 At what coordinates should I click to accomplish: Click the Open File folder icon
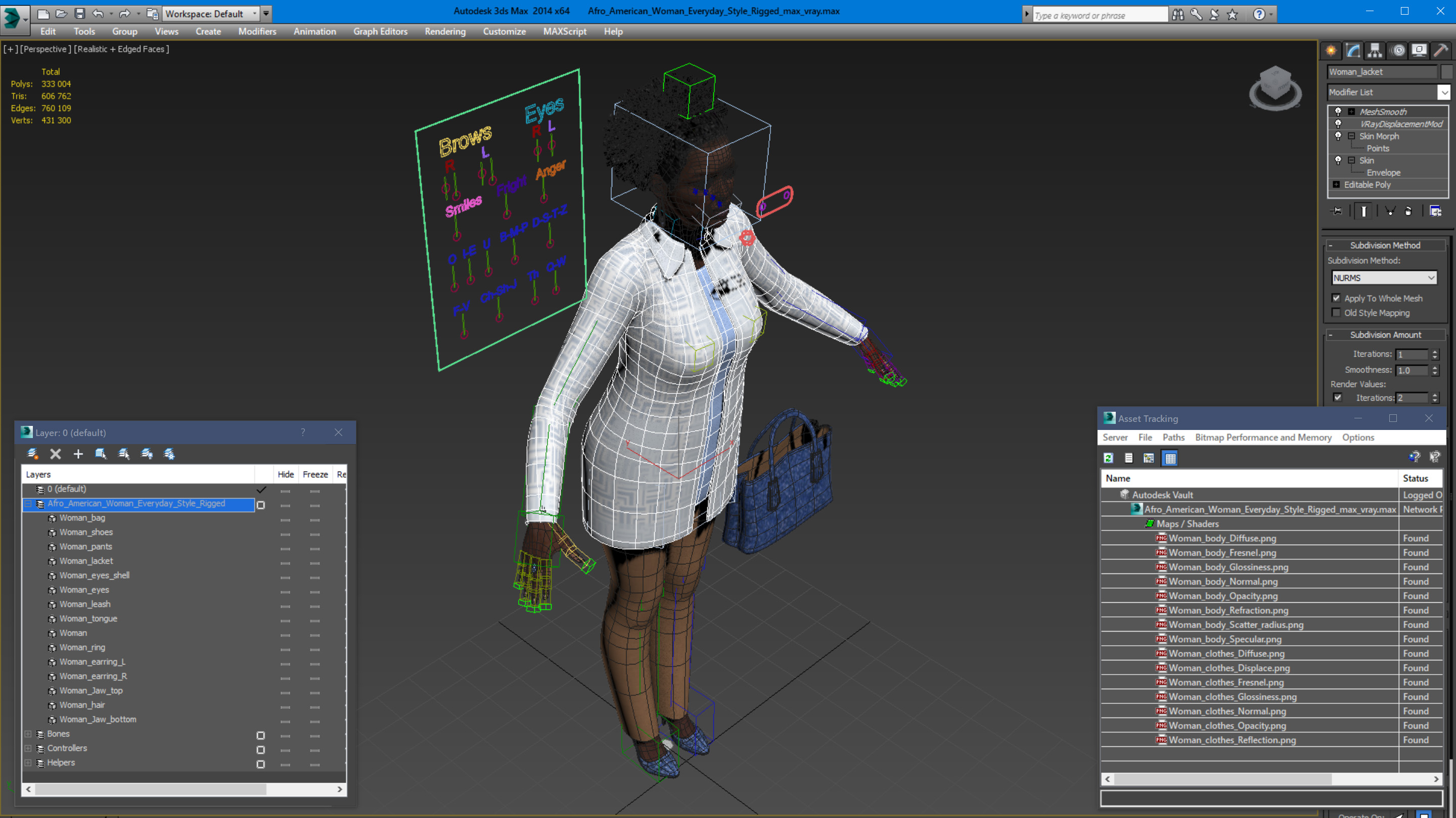(x=62, y=14)
